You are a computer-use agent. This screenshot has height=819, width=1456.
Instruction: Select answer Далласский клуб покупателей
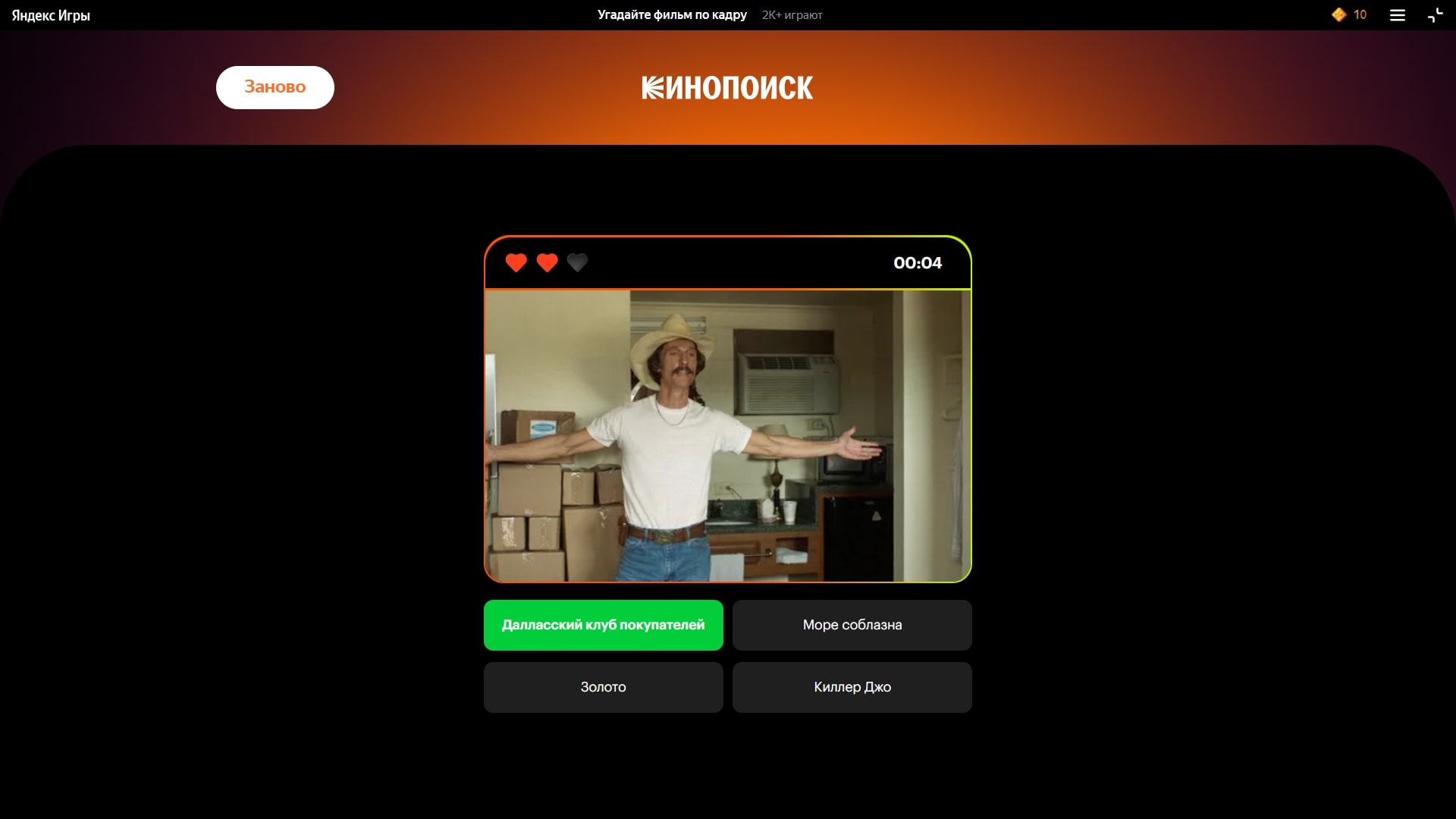pyautogui.click(x=603, y=624)
